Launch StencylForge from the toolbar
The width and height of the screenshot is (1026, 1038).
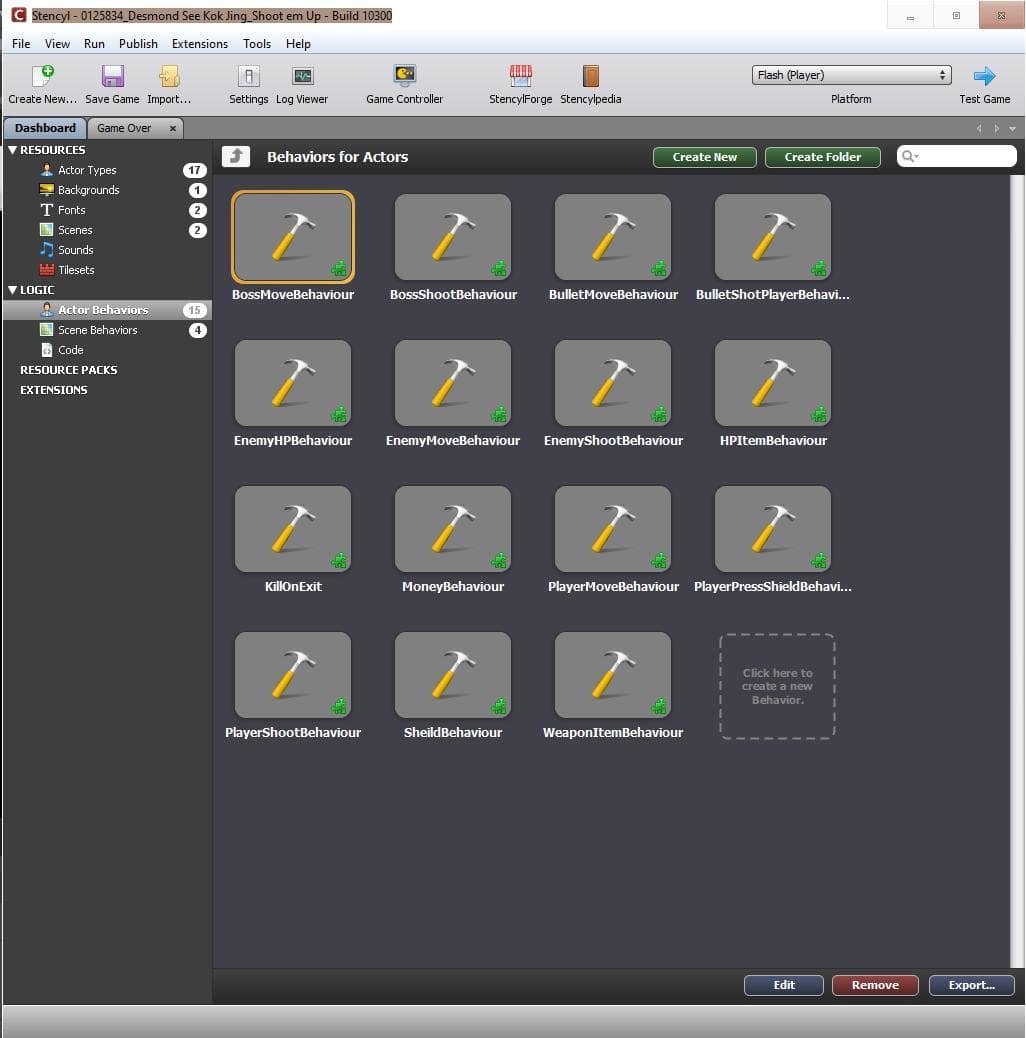(x=521, y=76)
